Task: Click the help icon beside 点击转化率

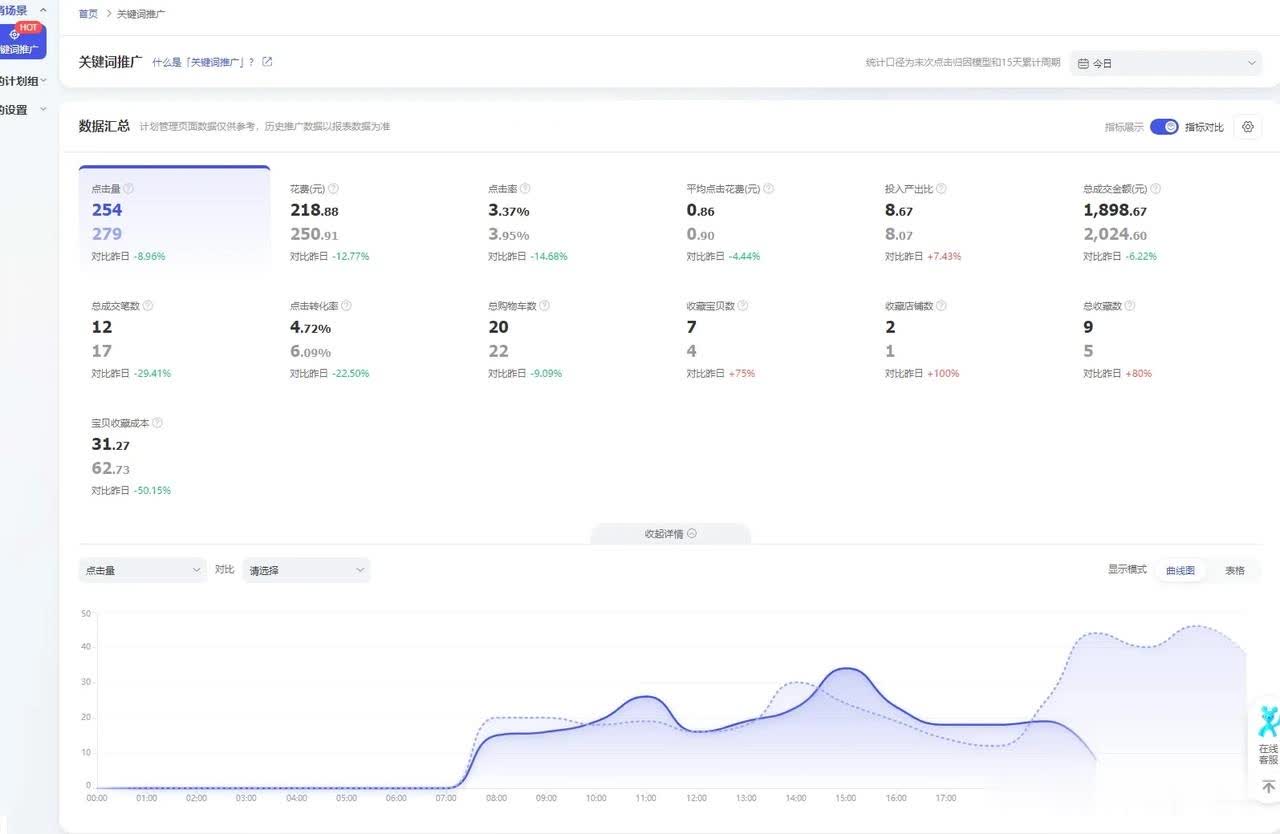Action: [x=346, y=306]
